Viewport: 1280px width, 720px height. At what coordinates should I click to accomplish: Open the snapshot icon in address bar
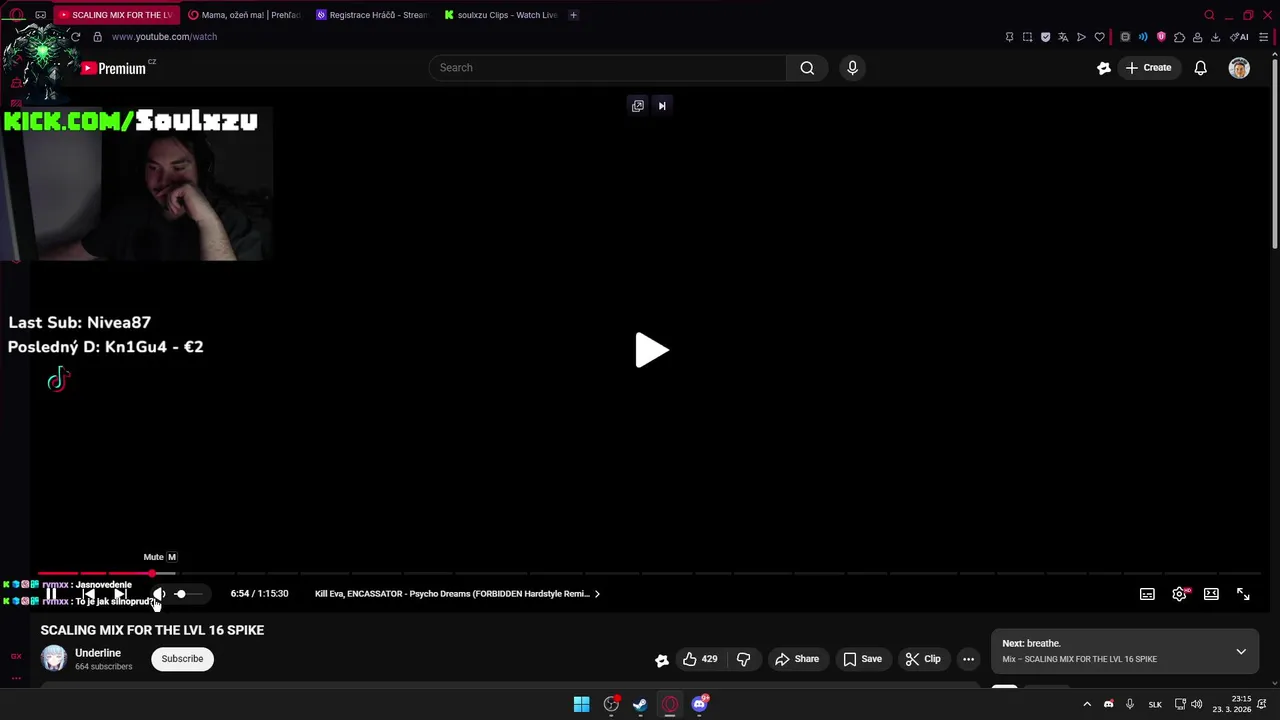coord(1027,37)
